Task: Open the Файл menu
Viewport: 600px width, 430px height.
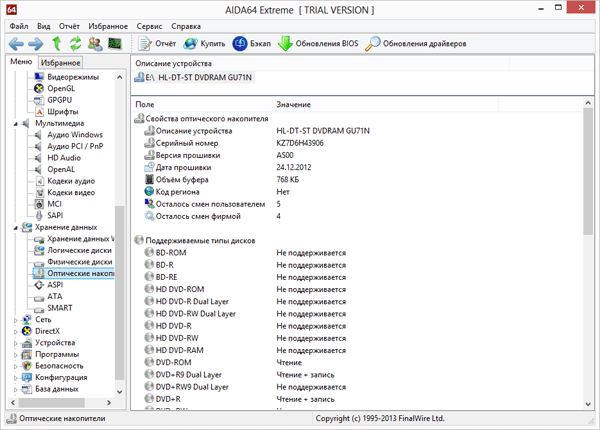Action: [19, 26]
